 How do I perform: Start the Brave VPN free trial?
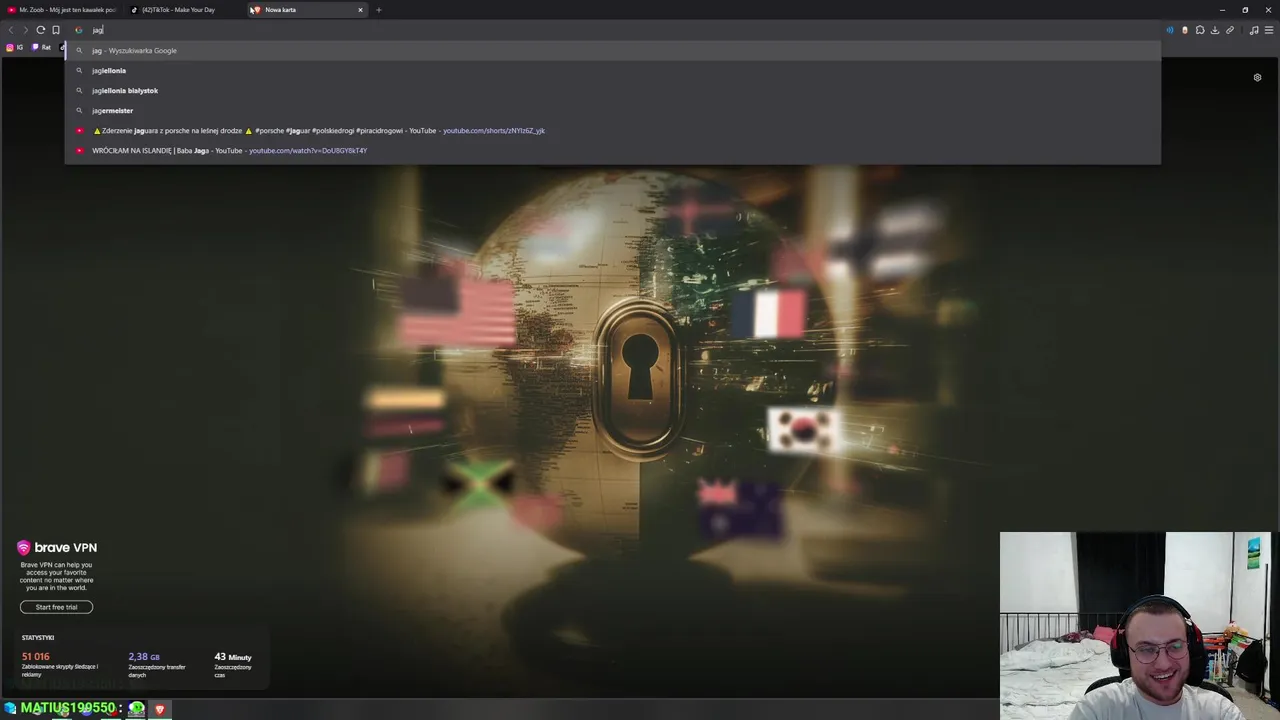click(56, 607)
